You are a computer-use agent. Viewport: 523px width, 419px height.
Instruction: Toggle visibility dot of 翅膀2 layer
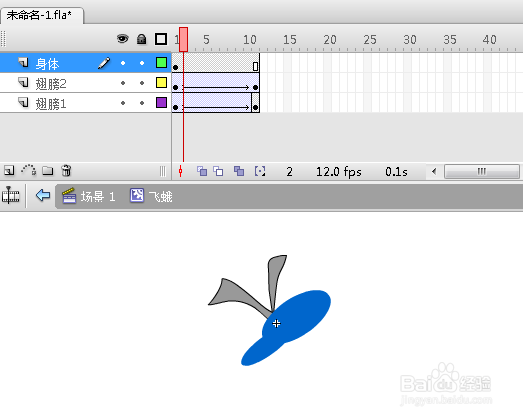point(123,83)
